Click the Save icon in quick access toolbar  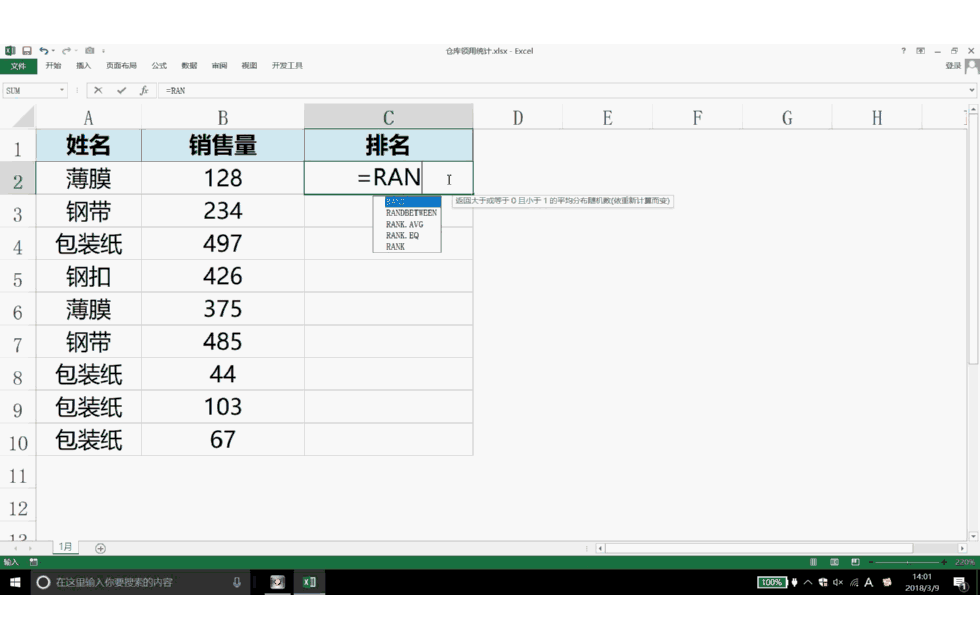[27, 51]
